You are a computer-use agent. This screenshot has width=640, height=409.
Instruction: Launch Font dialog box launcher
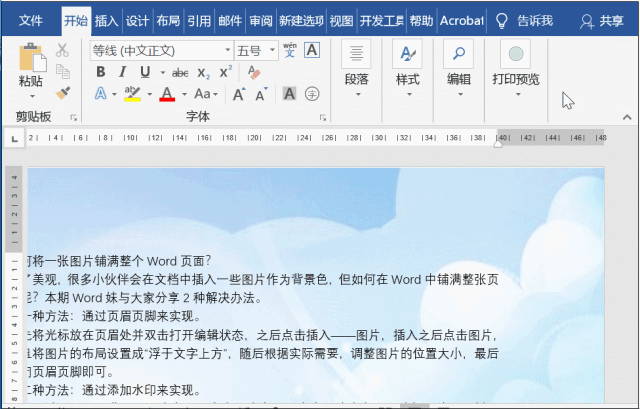(322, 118)
